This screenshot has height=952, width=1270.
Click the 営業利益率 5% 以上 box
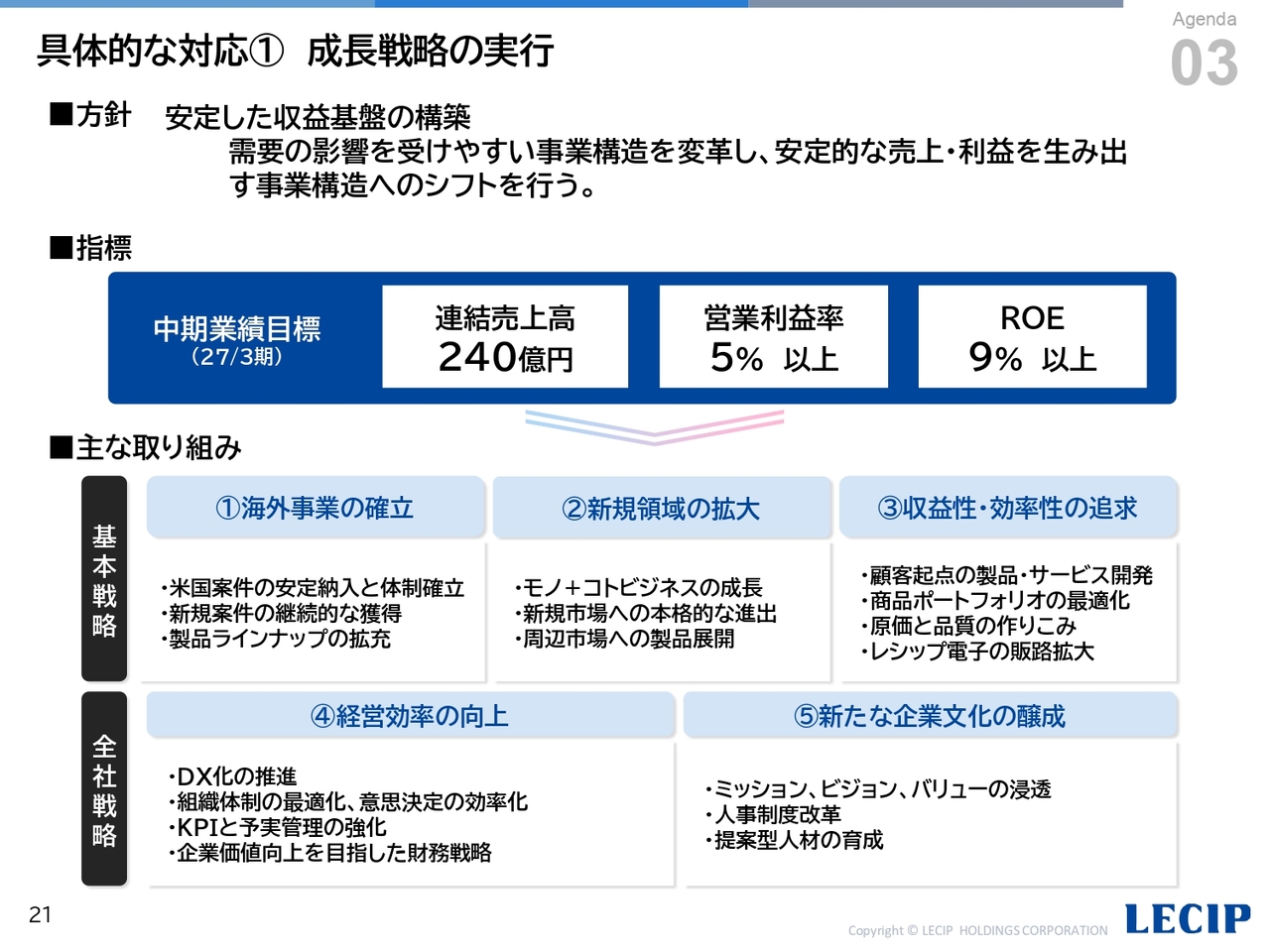[x=774, y=336]
